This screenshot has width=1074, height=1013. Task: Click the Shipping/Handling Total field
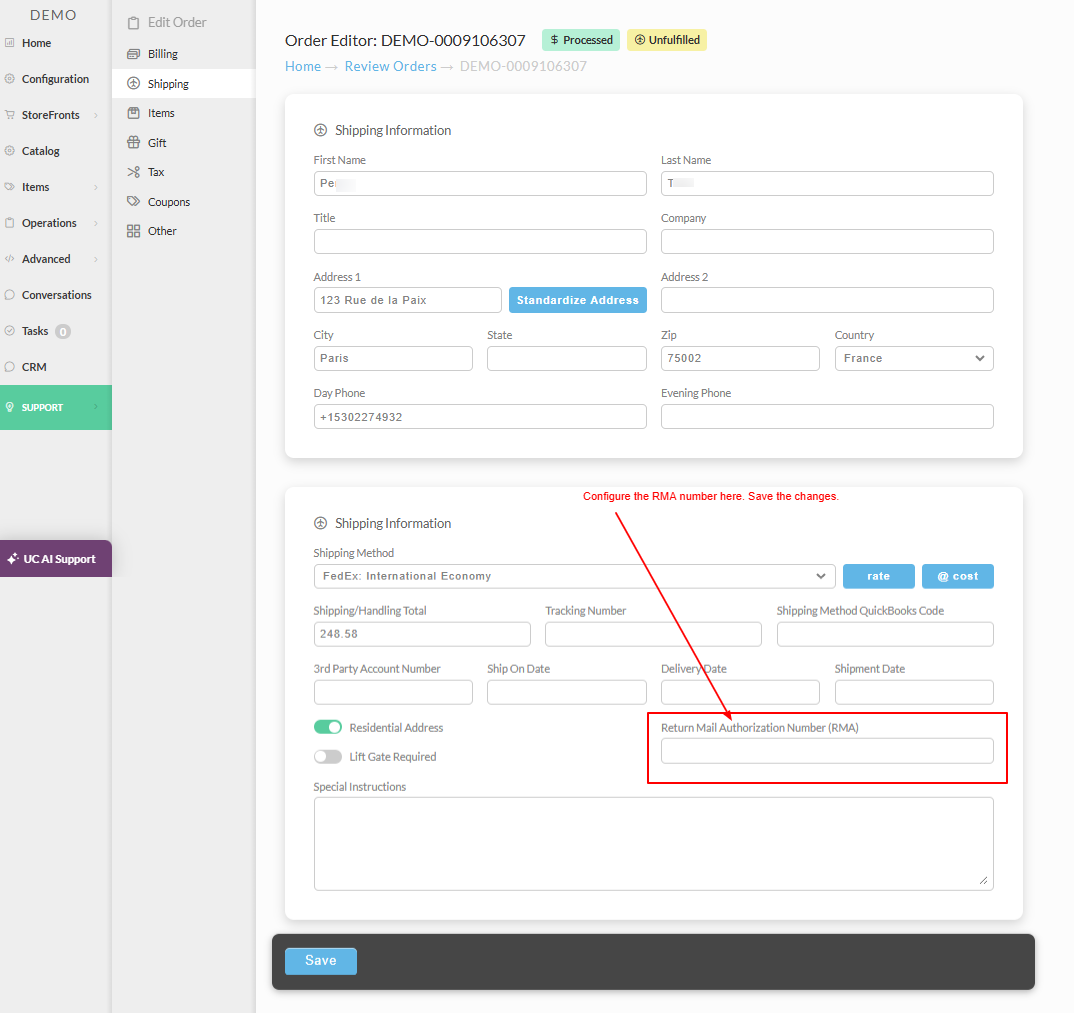pos(422,634)
